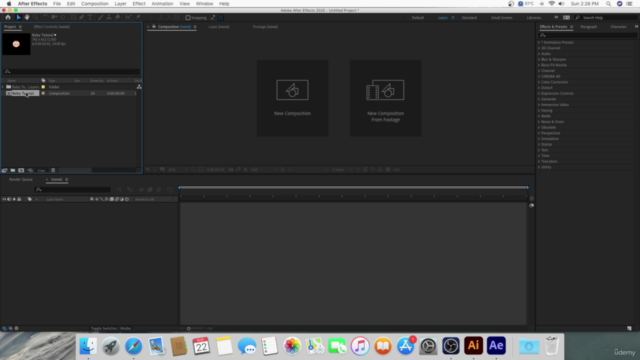Viewport: 640px width, 360px height.
Task: Click the Project panel search field
Action: click(x=72, y=71)
